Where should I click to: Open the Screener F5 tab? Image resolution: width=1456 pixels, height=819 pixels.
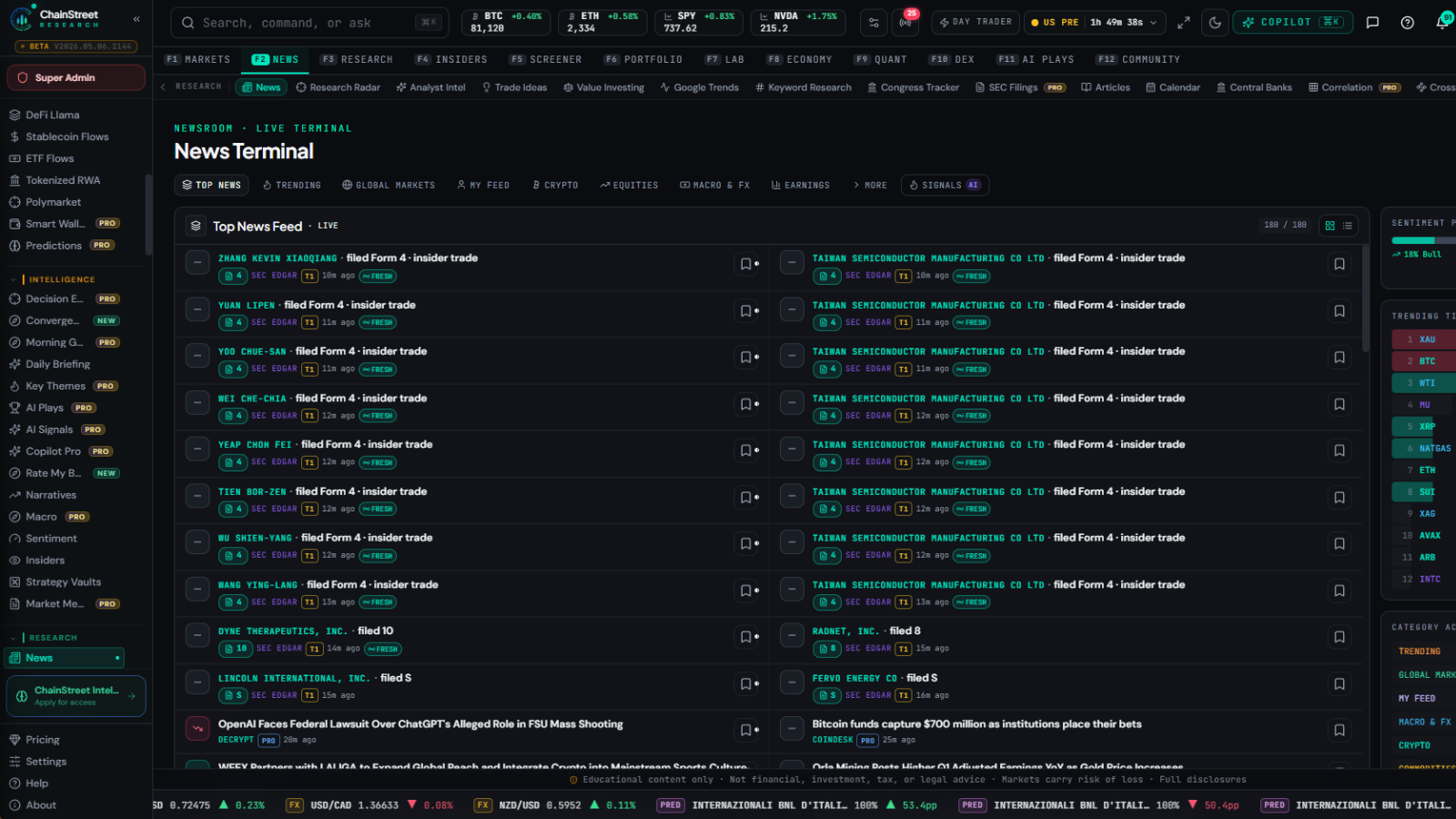point(545,59)
